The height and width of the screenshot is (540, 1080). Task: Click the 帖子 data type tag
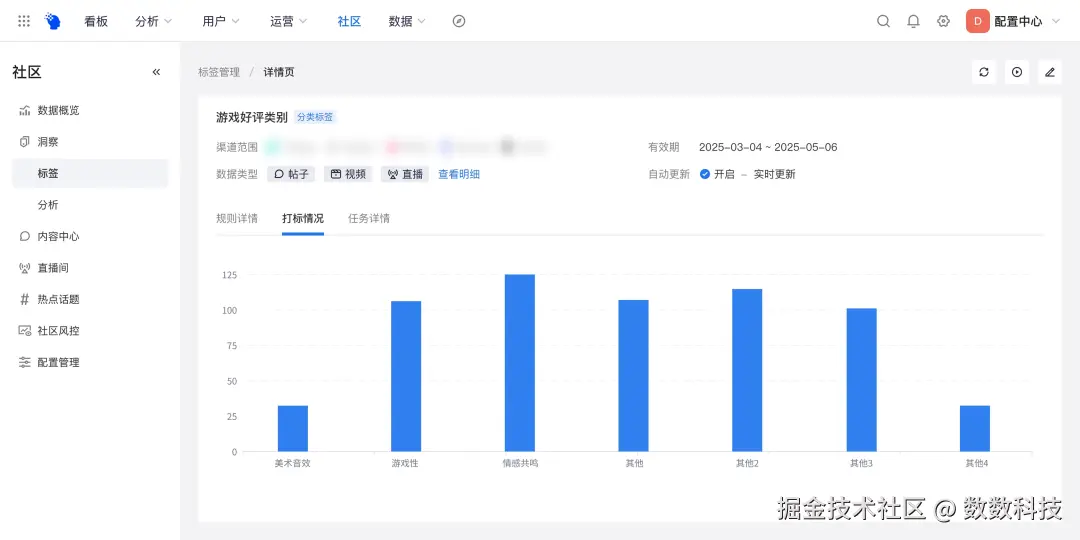coord(291,174)
